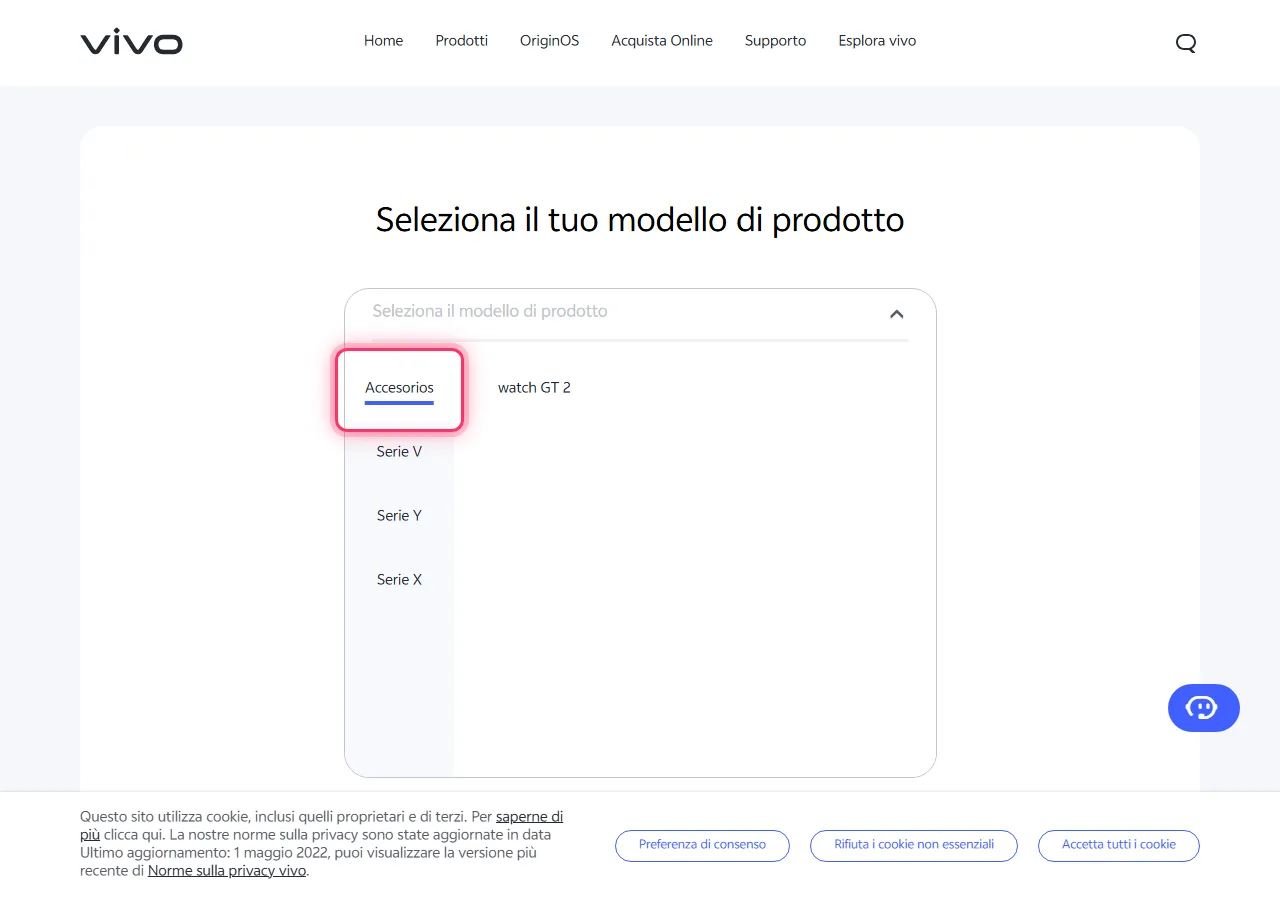Image resolution: width=1280 pixels, height=900 pixels.
Task: Choose the watch GT 2 model
Action: pos(534,388)
